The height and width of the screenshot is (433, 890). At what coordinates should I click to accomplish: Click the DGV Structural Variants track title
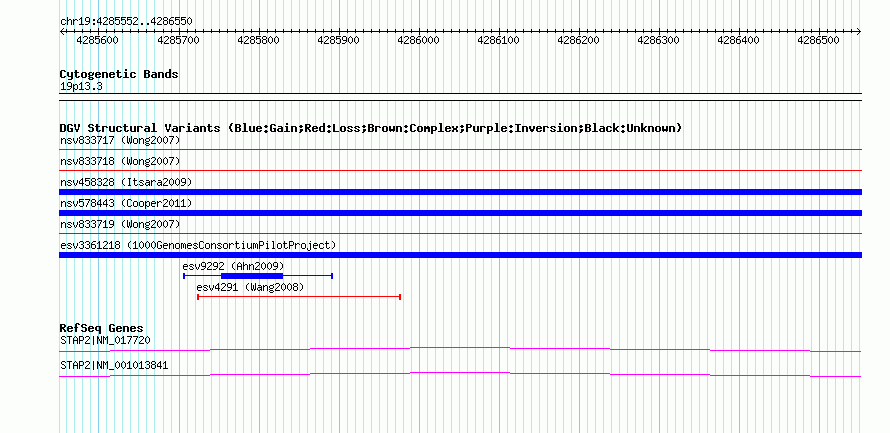point(371,128)
